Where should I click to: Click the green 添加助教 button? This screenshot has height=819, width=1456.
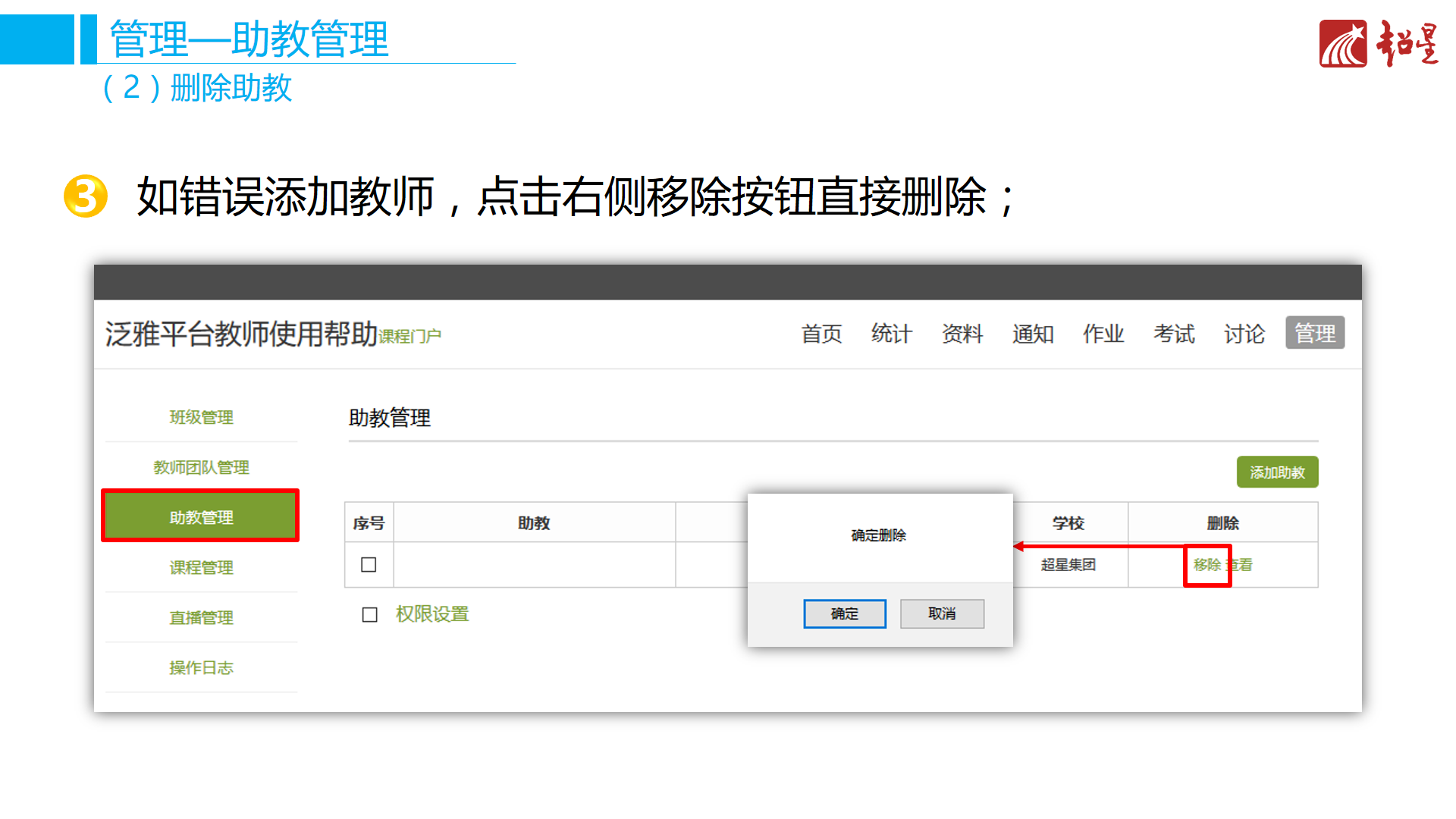1277,472
